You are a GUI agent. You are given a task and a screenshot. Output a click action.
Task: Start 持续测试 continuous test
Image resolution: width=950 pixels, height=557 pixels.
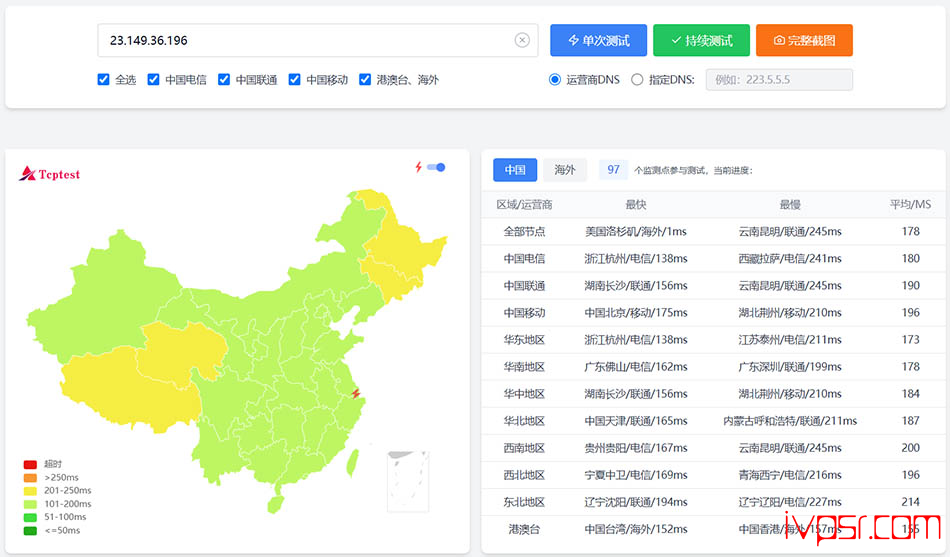coord(701,40)
